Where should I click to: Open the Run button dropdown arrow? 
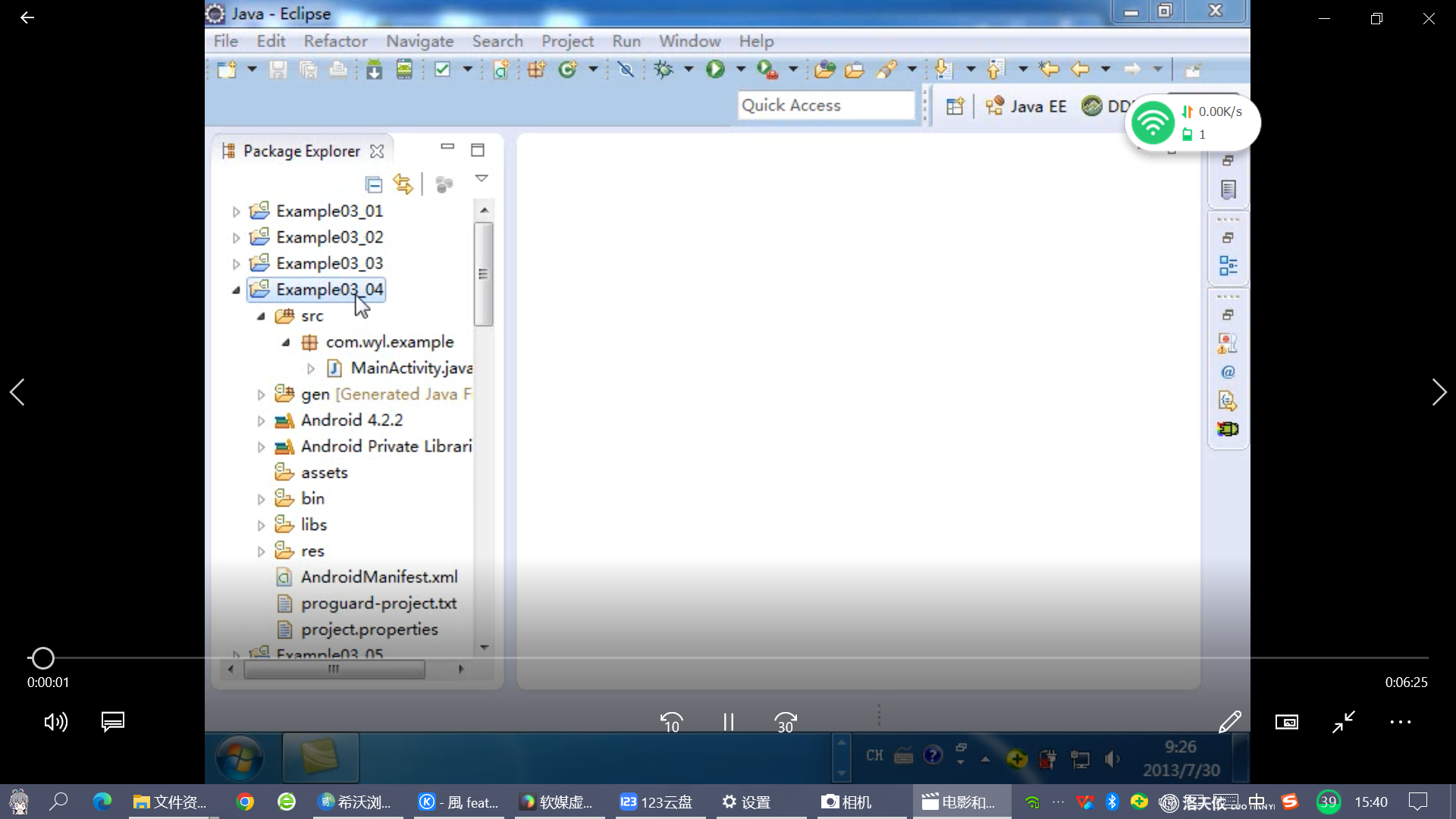click(740, 70)
